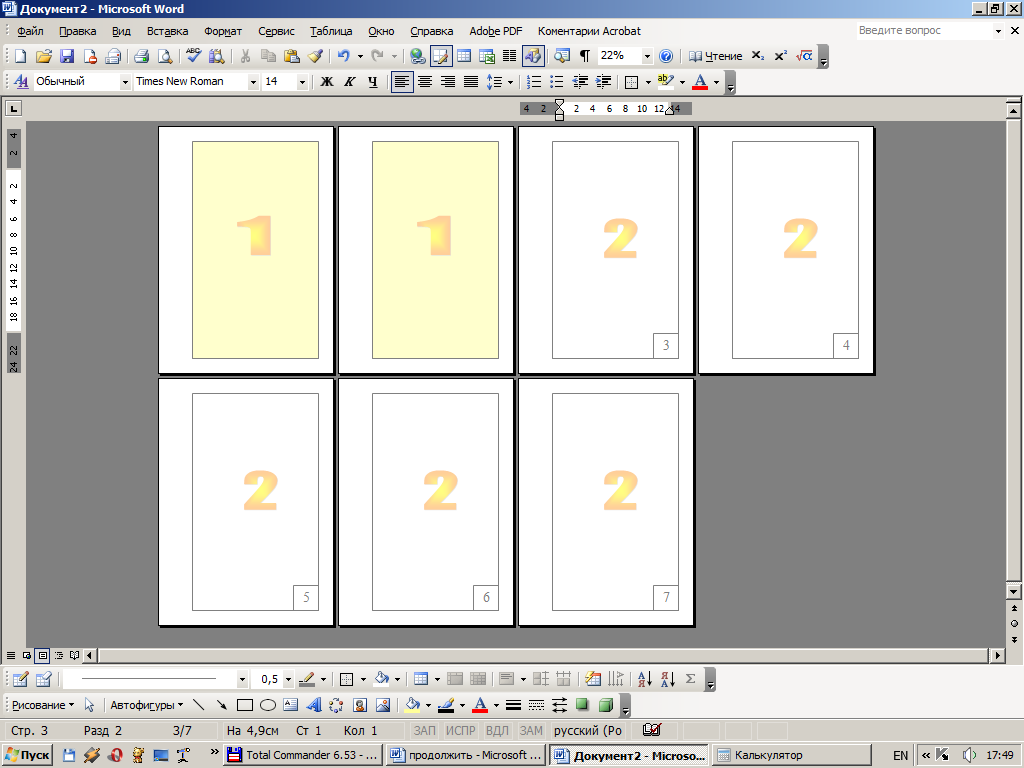
Task: Click the Пуск start button
Action: [x=27, y=756]
